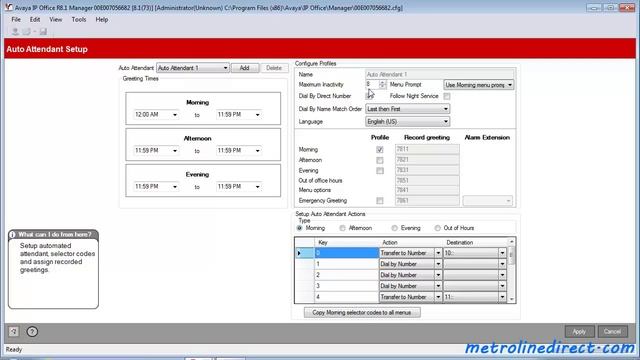Select the Afternoon type radio button
The height and width of the screenshot is (360, 640).
(x=342, y=228)
